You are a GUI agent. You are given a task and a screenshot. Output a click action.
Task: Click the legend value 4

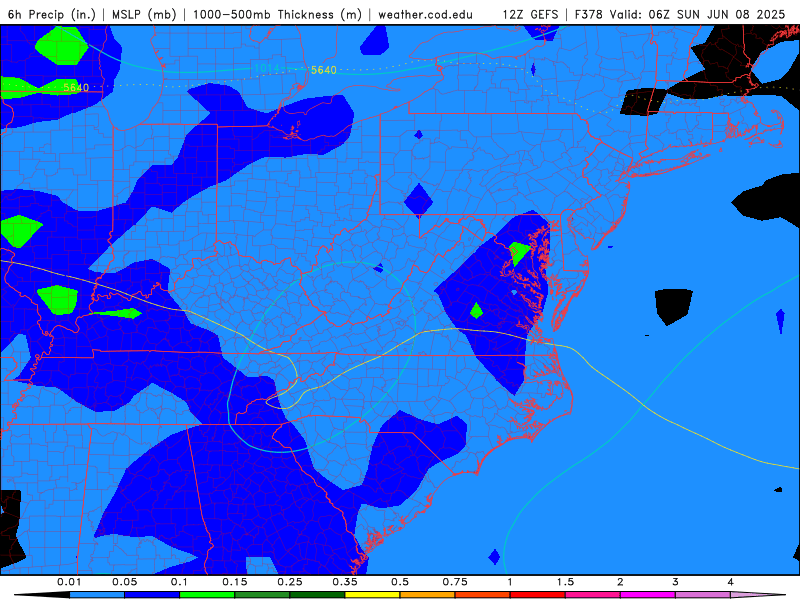click(731, 582)
